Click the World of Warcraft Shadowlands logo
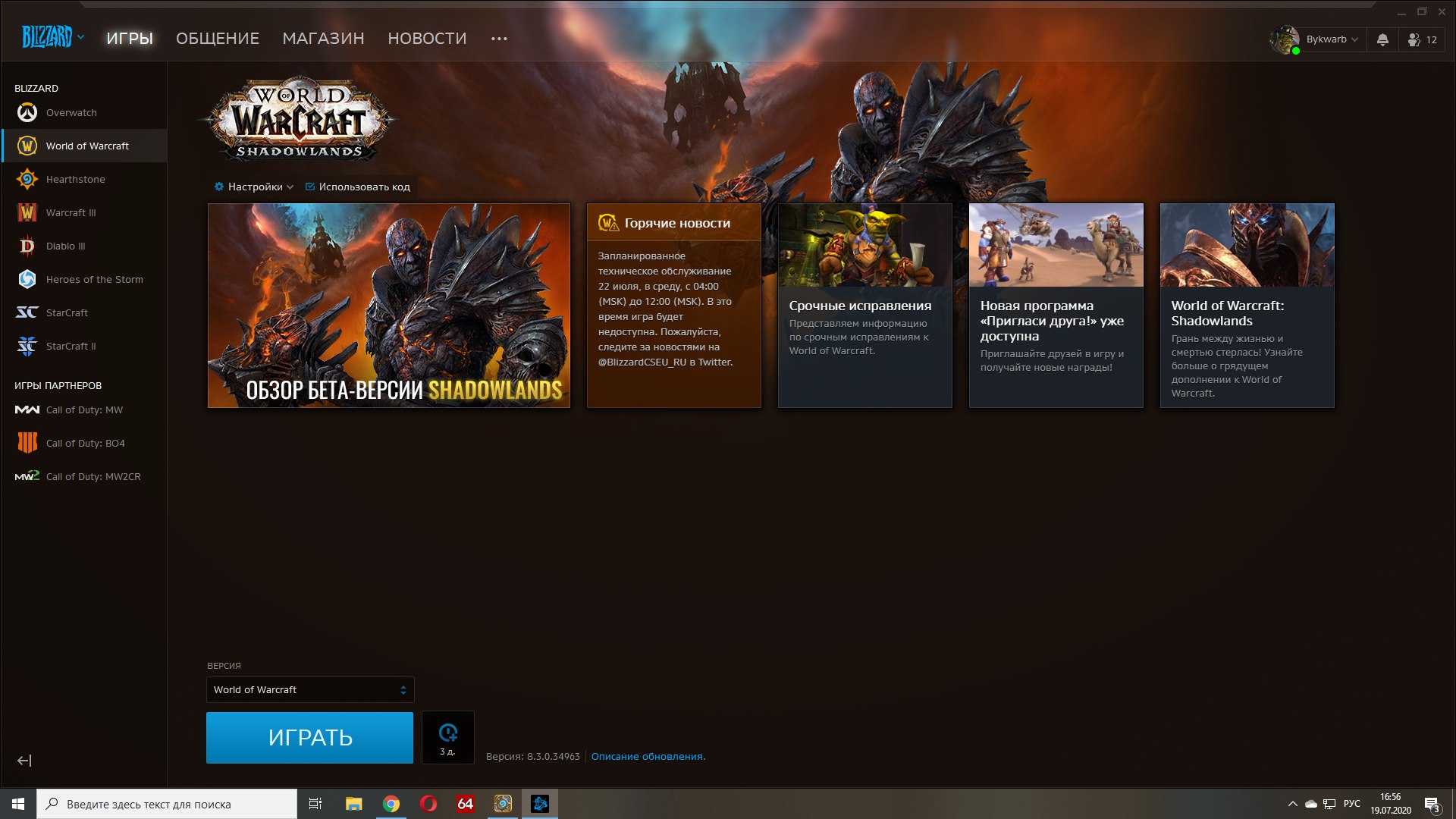The height and width of the screenshot is (819, 1456). click(299, 119)
